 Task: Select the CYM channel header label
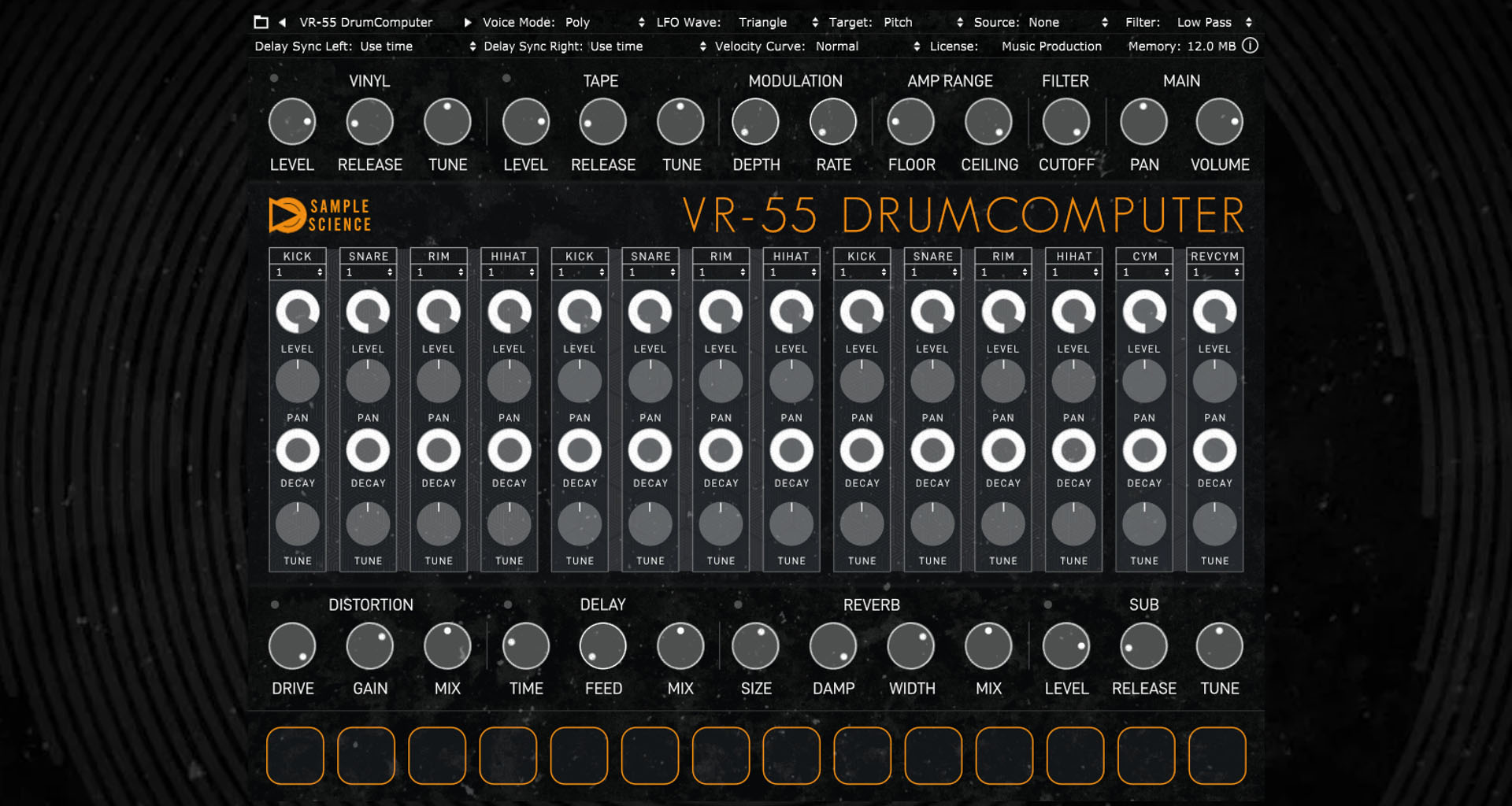[x=1144, y=256]
